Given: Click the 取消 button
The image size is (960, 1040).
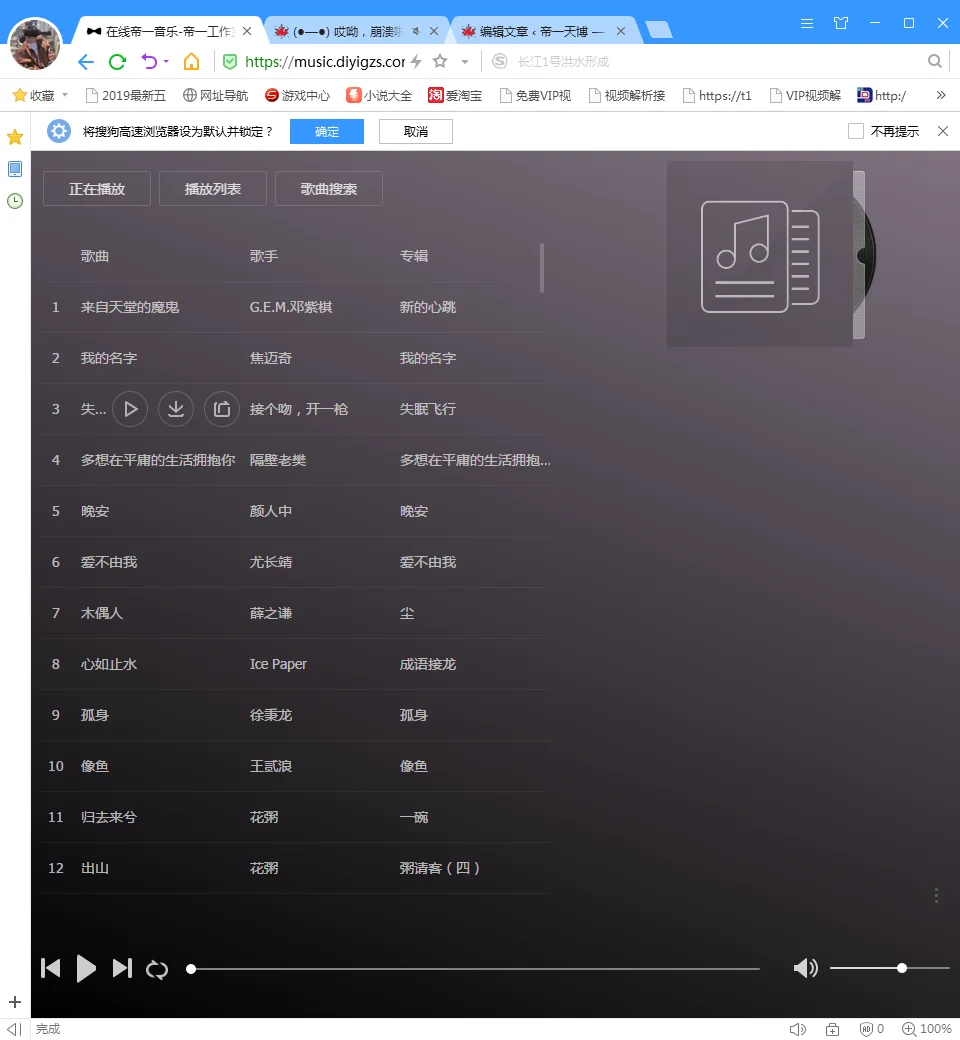Looking at the screenshot, I should pos(416,131).
